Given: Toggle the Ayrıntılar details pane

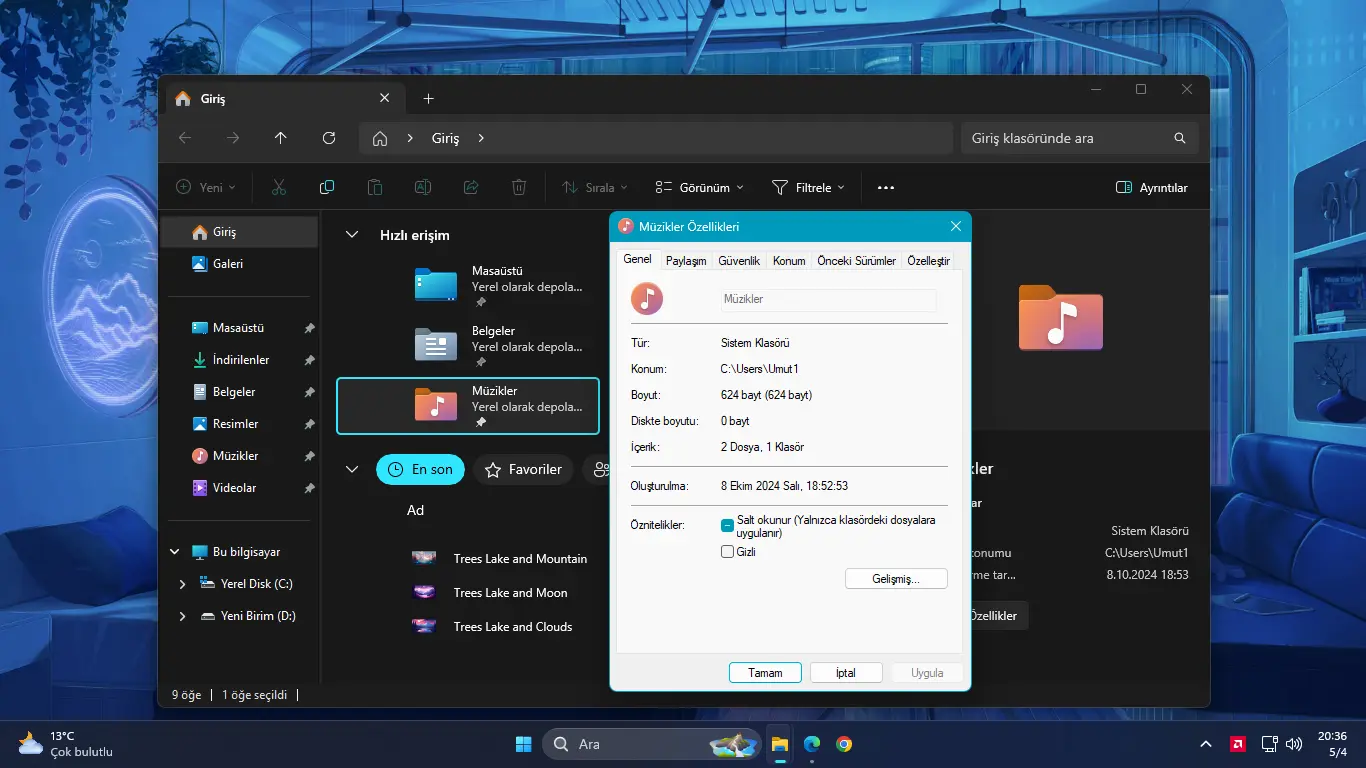Looking at the screenshot, I should 1152,187.
